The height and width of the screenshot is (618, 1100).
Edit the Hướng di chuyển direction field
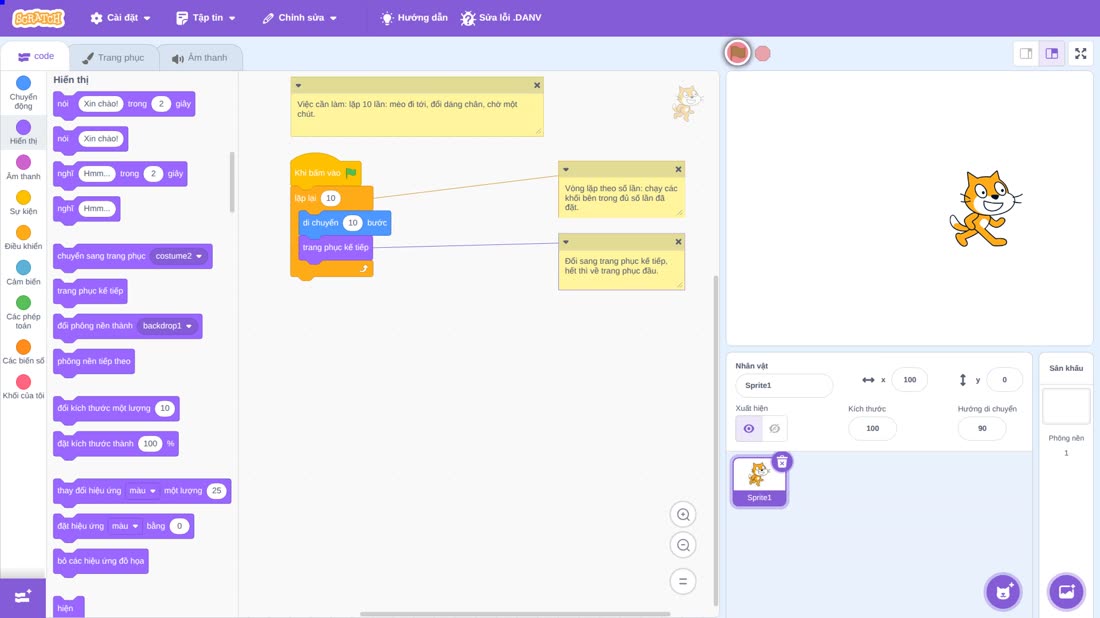pyautogui.click(x=981, y=429)
